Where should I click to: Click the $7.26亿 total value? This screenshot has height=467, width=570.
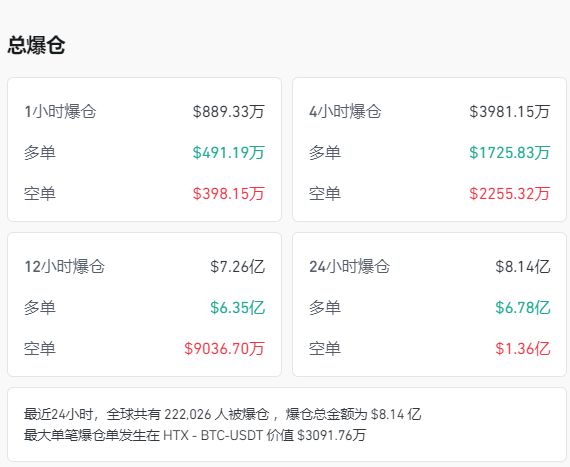coord(237,266)
